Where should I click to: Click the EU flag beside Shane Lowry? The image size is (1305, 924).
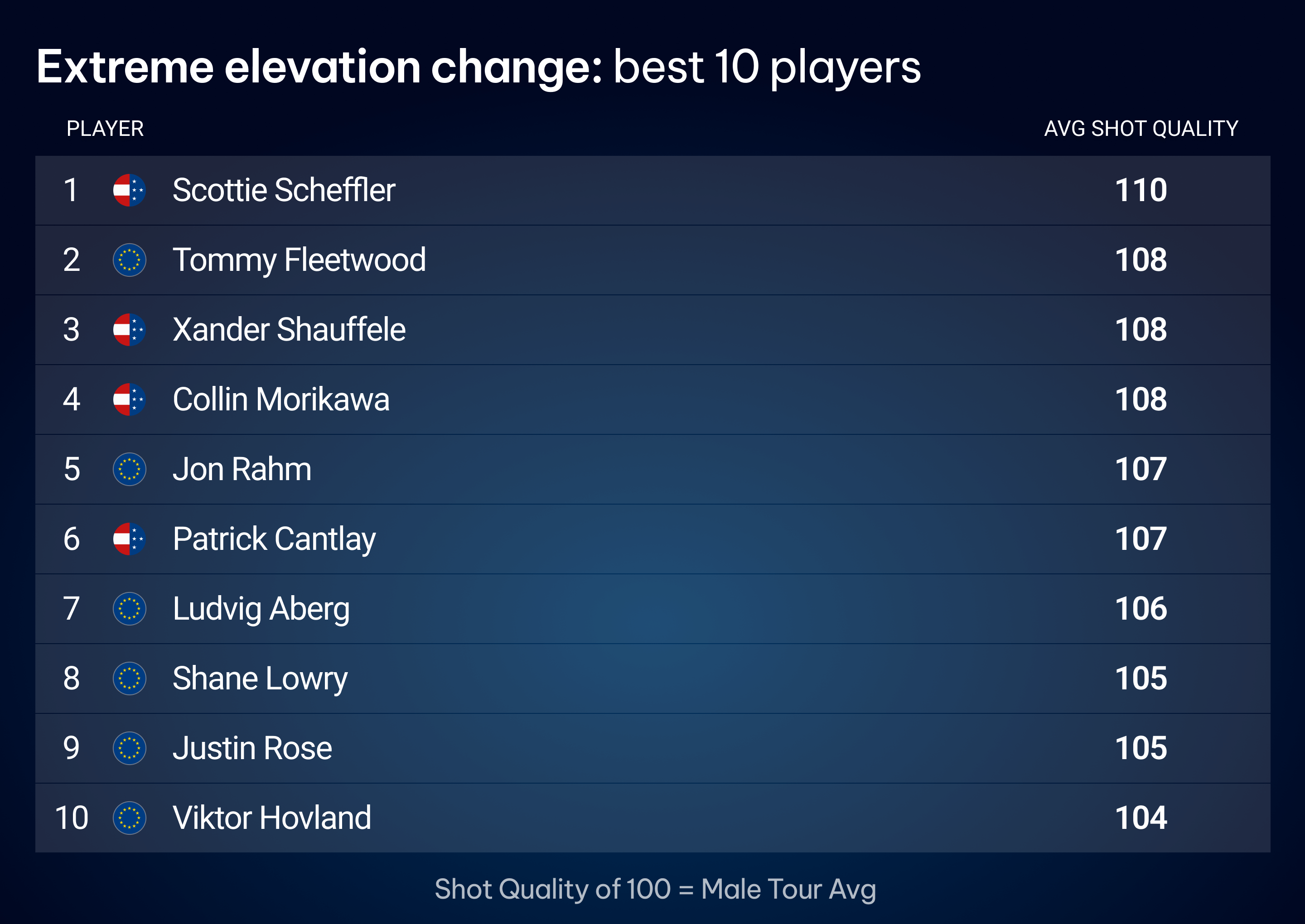[129, 678]
